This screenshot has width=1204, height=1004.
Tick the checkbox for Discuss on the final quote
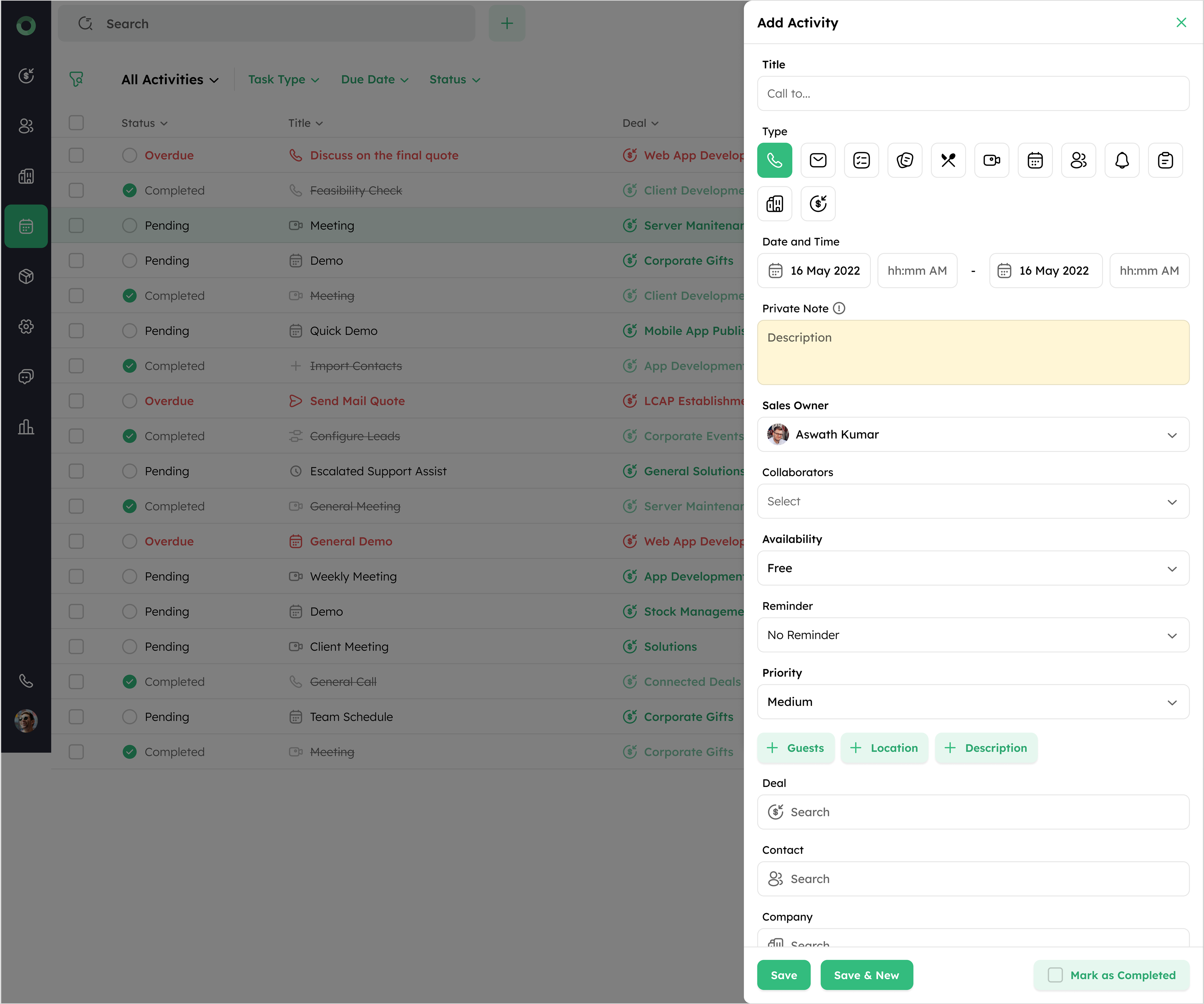coord(76,155)
